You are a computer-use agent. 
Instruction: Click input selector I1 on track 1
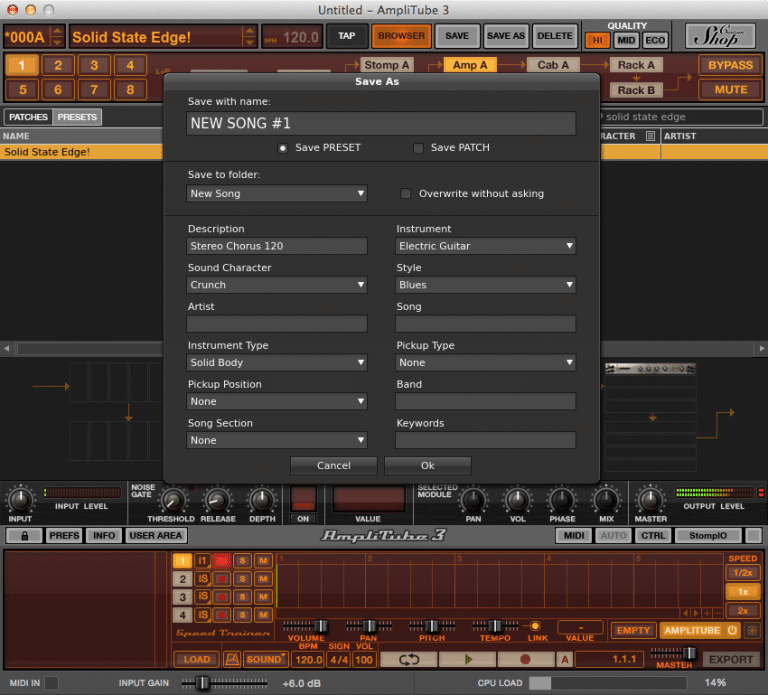point(202,561)
